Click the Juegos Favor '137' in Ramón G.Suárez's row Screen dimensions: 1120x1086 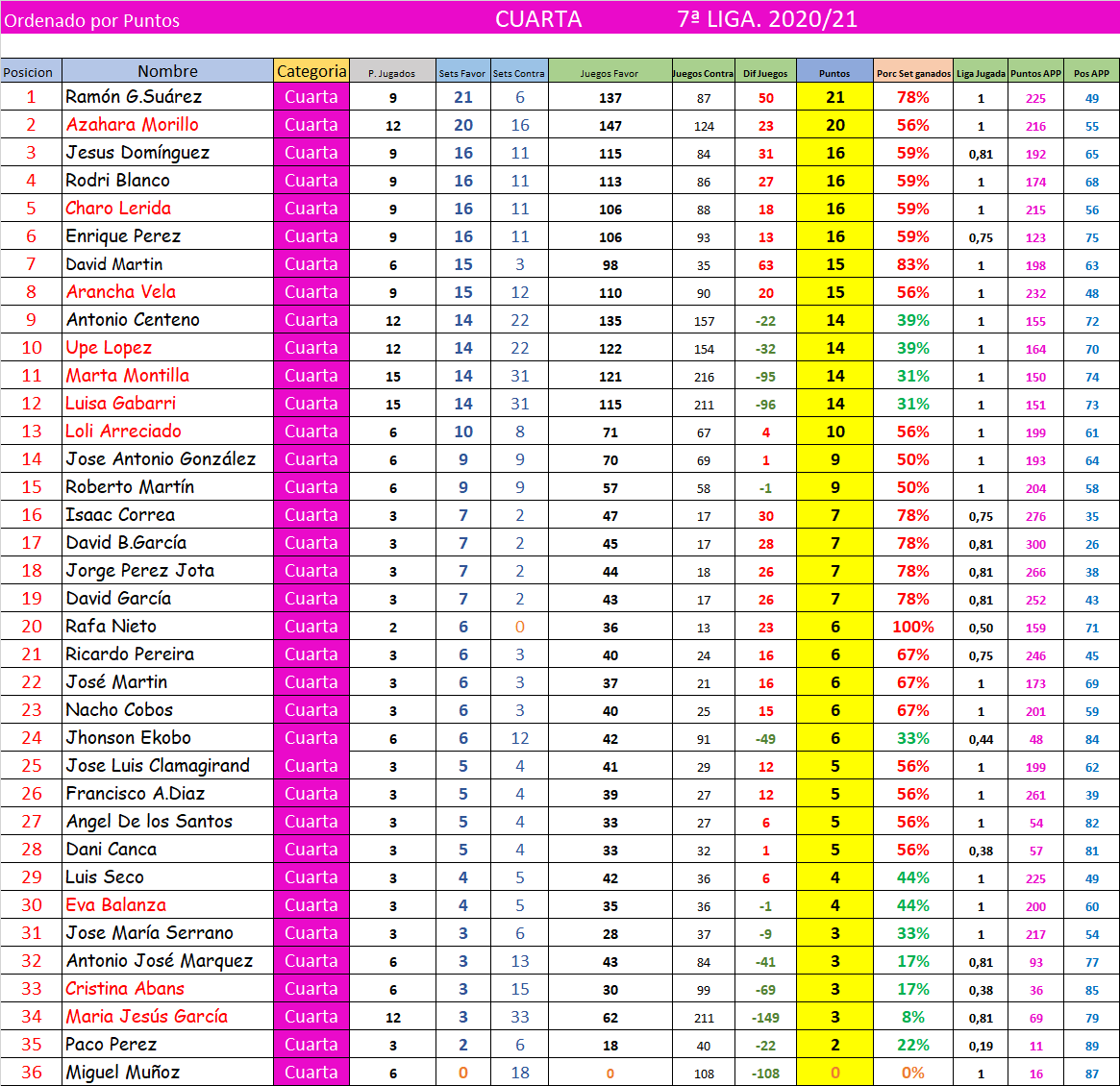coord(610,98)
